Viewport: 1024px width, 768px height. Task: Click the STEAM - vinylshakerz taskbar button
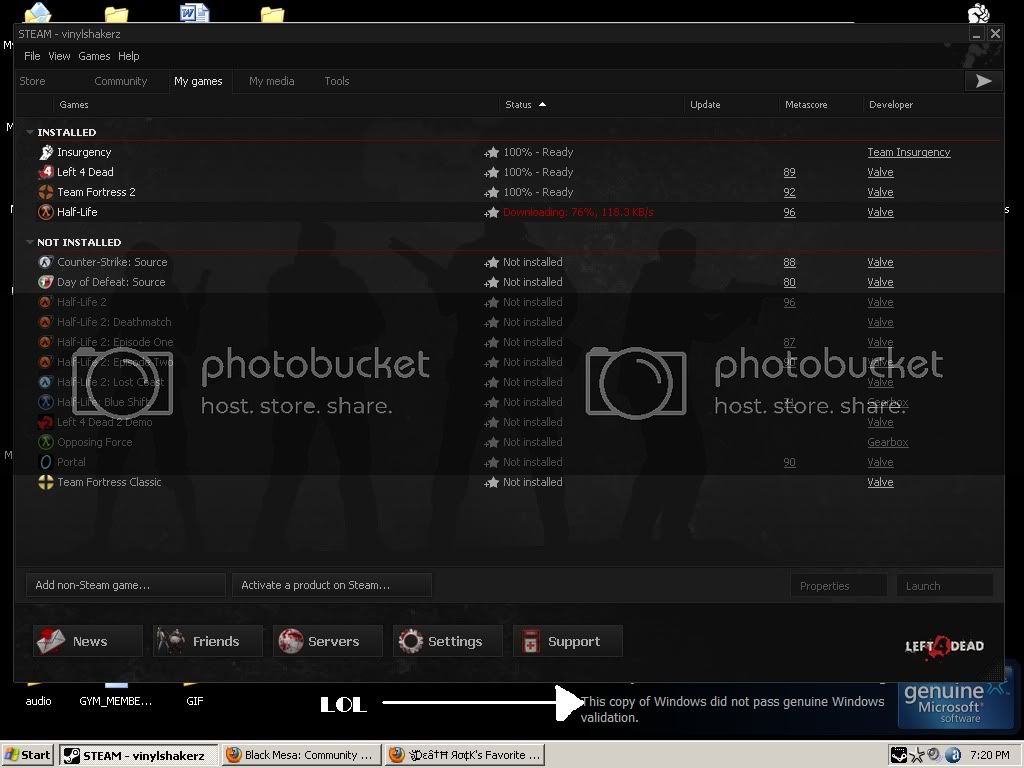pos(139,755)
